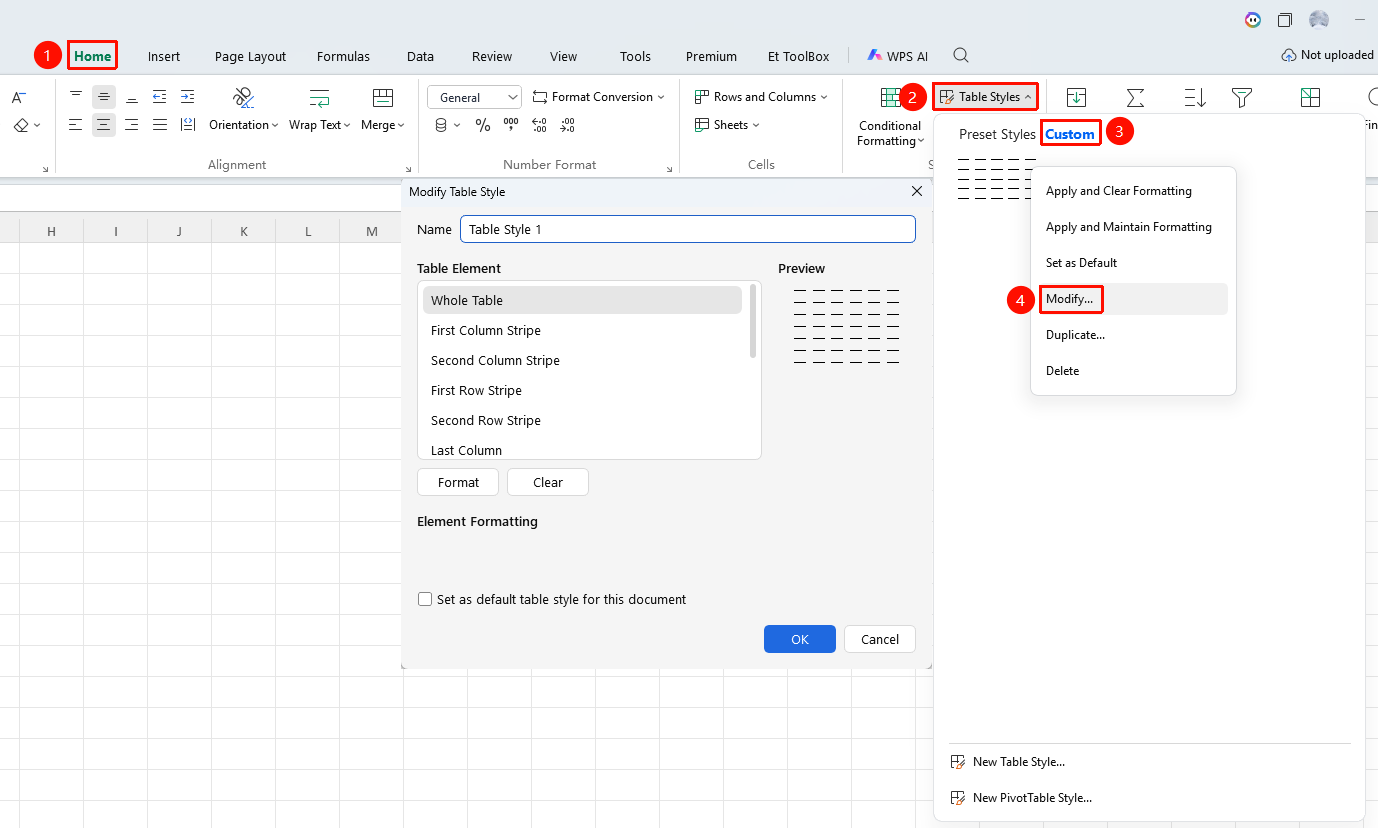Click the Format button in dialog
This screenshot has height=828, width=1378.
pos(458,482)
